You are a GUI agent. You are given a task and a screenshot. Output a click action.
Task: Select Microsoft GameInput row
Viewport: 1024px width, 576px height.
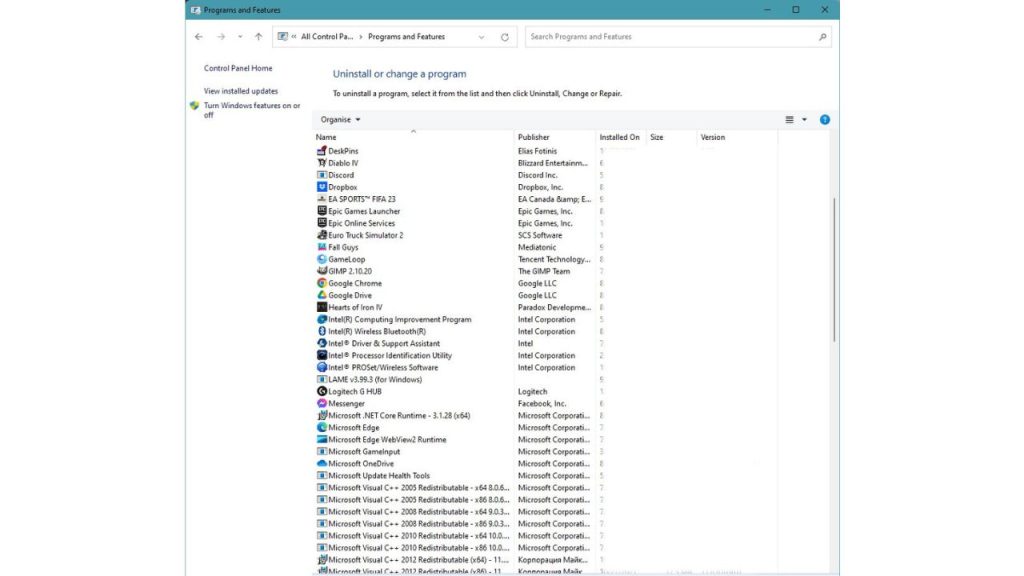pyautogui.click(x=545, y=452)
